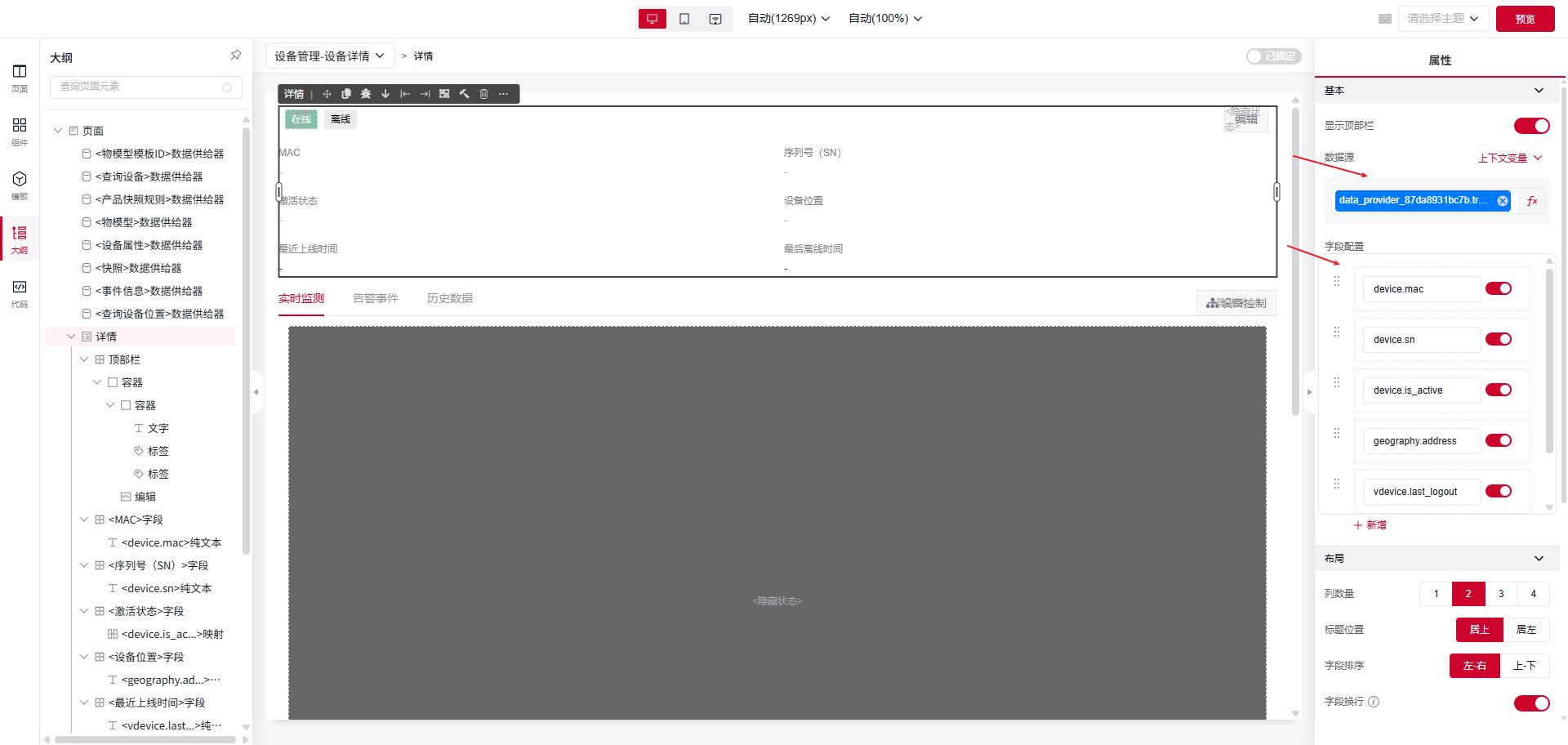
Task: Open the 组件 components panel
Action: tap(20, 131)
